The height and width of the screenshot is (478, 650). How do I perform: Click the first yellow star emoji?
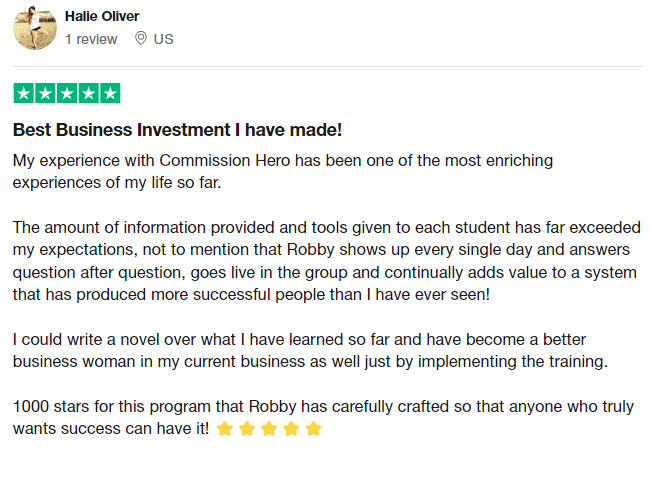pos(225,429)
